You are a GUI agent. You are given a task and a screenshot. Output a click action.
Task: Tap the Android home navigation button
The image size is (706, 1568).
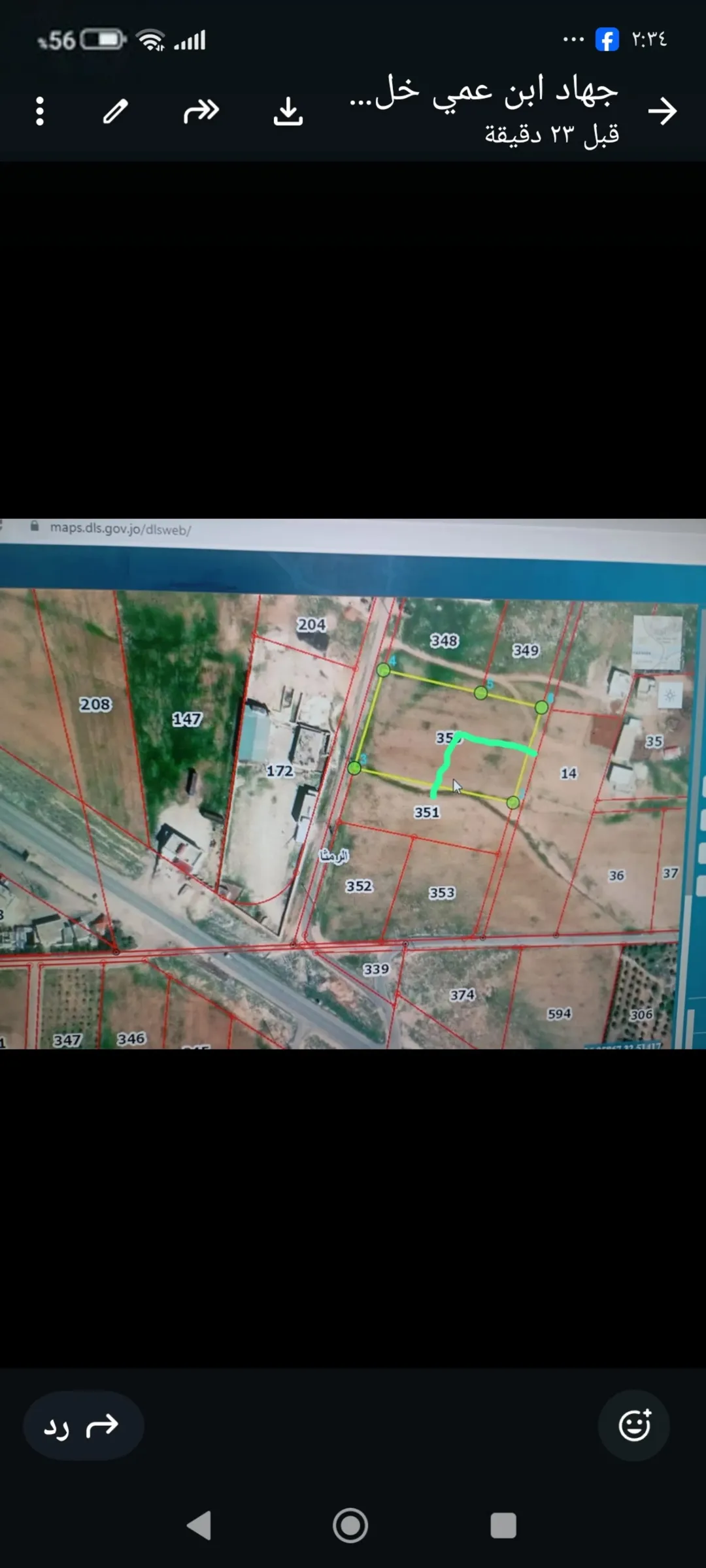tap(350, 1525)
